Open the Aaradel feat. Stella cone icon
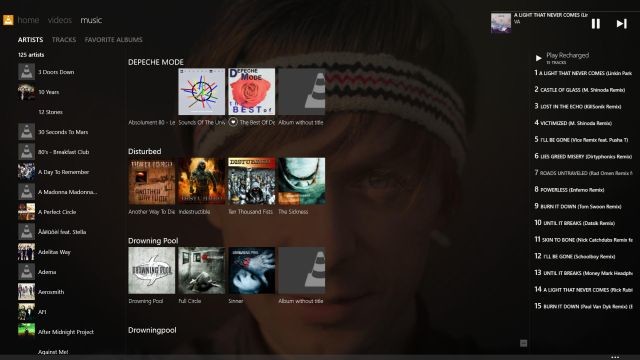 (x=26, y=232)
